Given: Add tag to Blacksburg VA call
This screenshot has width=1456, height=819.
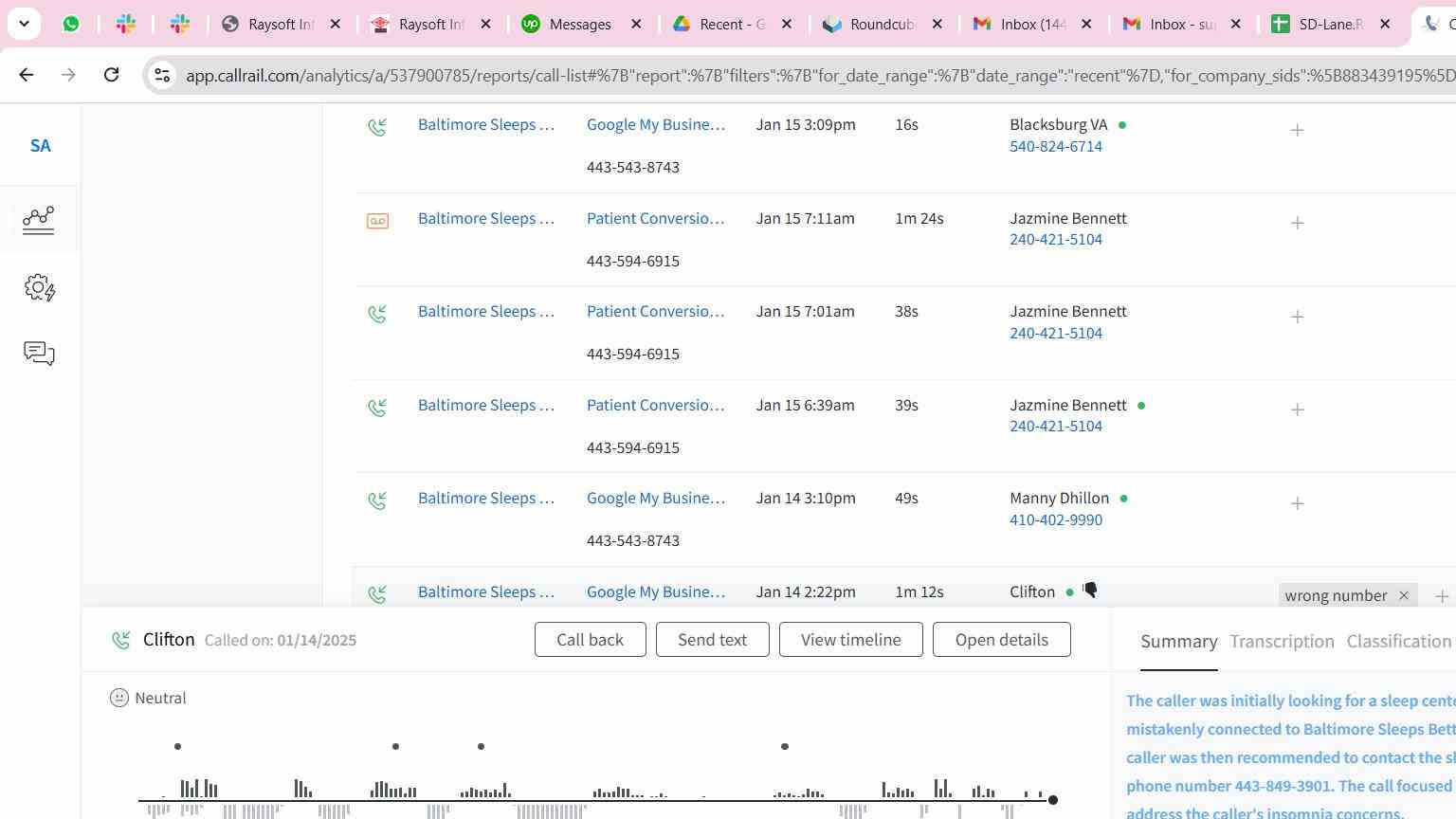Looking at the screenshot, I should (1297, 130).
